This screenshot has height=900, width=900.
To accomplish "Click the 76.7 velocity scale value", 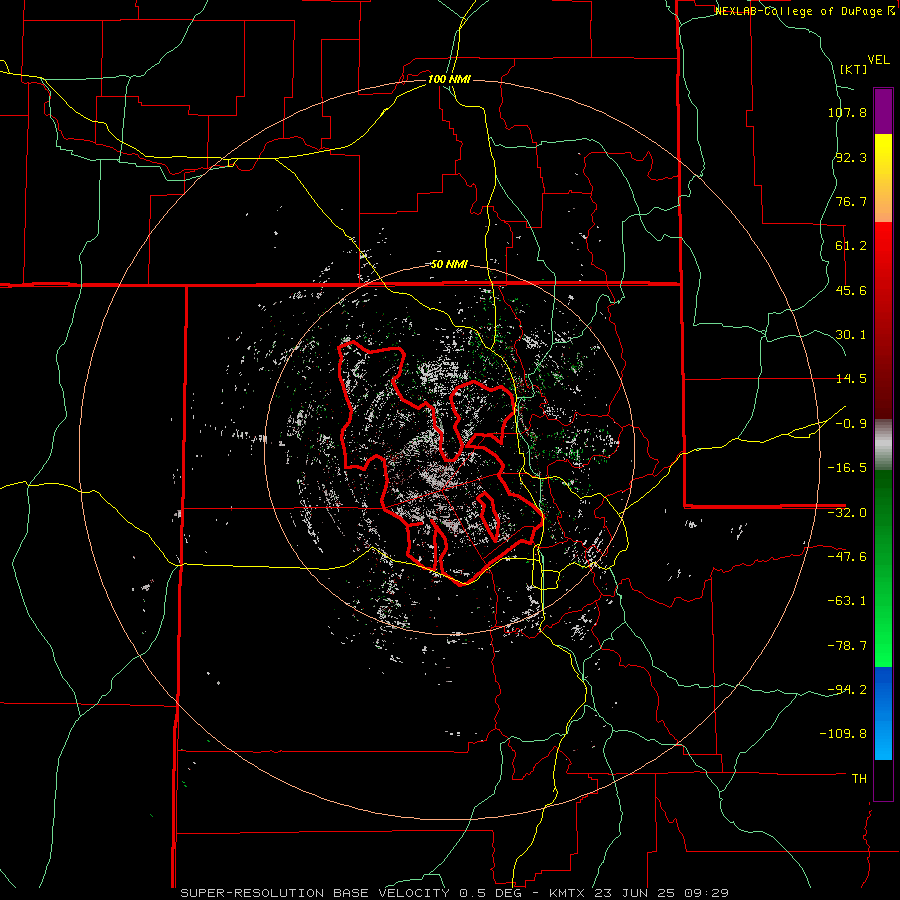I will pyautogui.click(x=851, y=201).
